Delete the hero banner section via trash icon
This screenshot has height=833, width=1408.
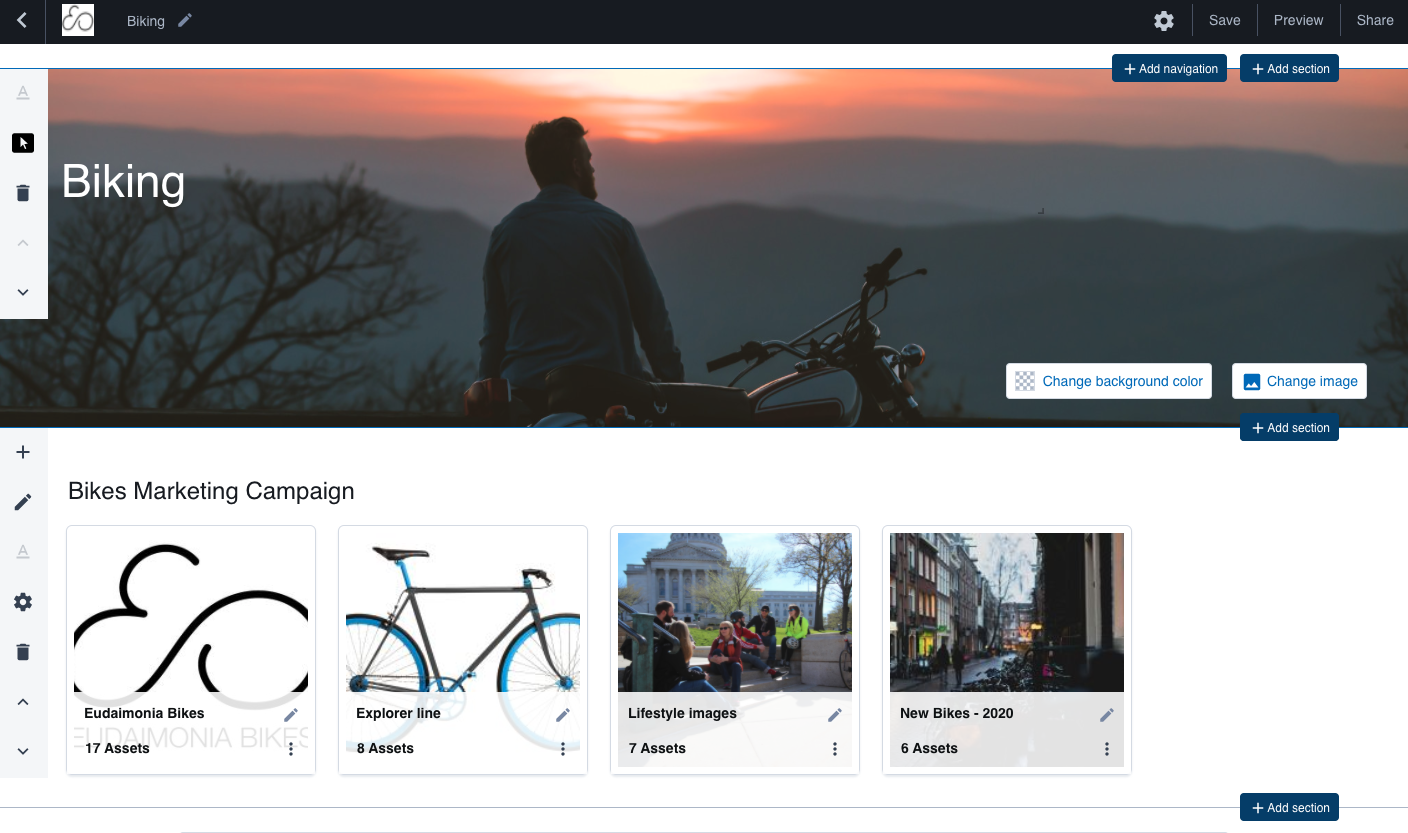23,193
